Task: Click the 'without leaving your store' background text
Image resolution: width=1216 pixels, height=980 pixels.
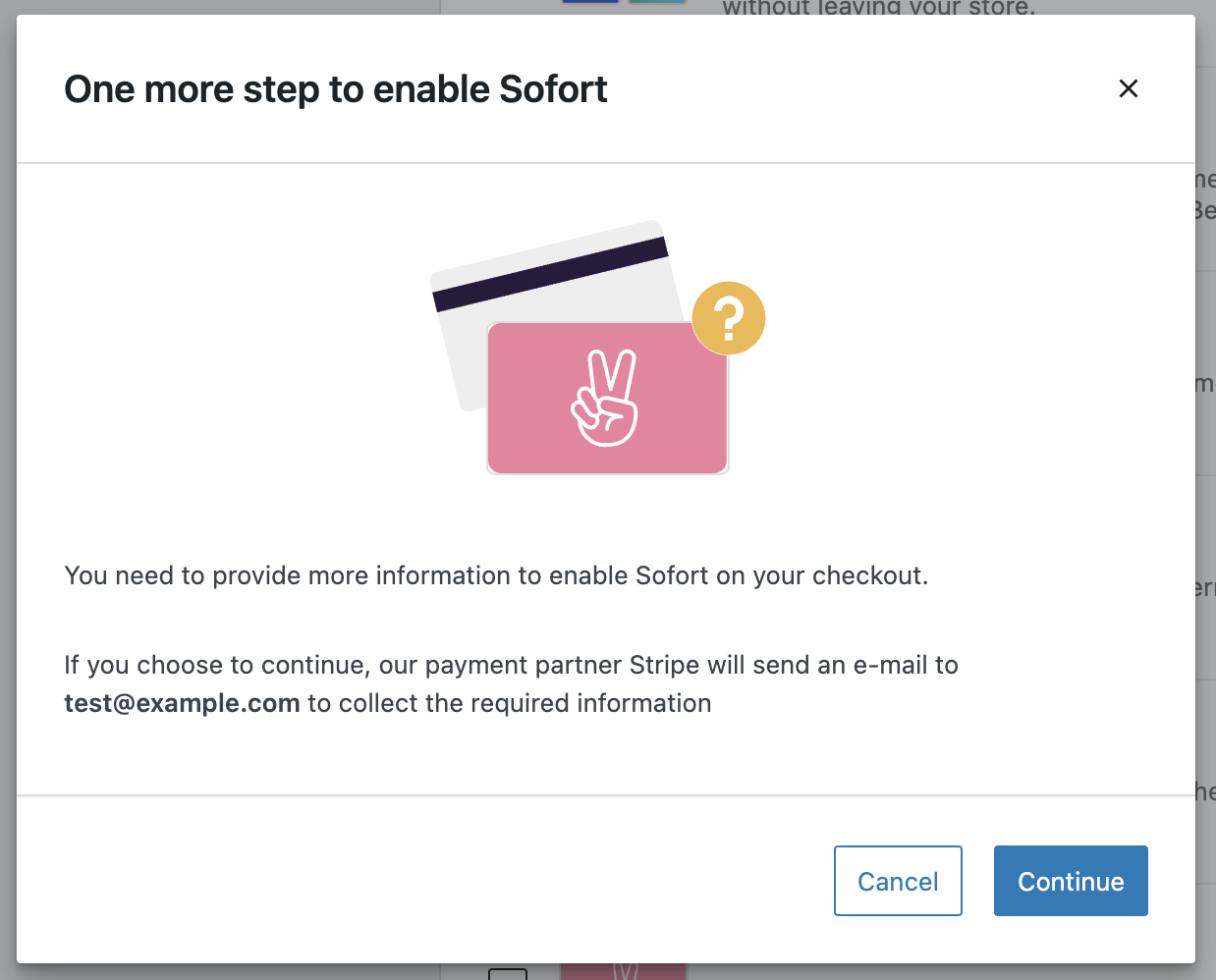Action: tap(878, 8)
